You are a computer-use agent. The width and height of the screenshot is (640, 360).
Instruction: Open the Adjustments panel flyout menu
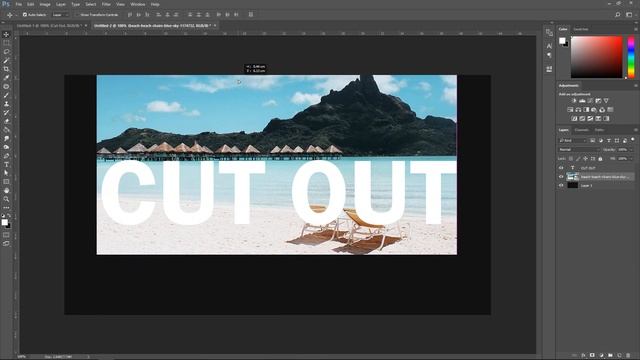(x=636, y=85)
